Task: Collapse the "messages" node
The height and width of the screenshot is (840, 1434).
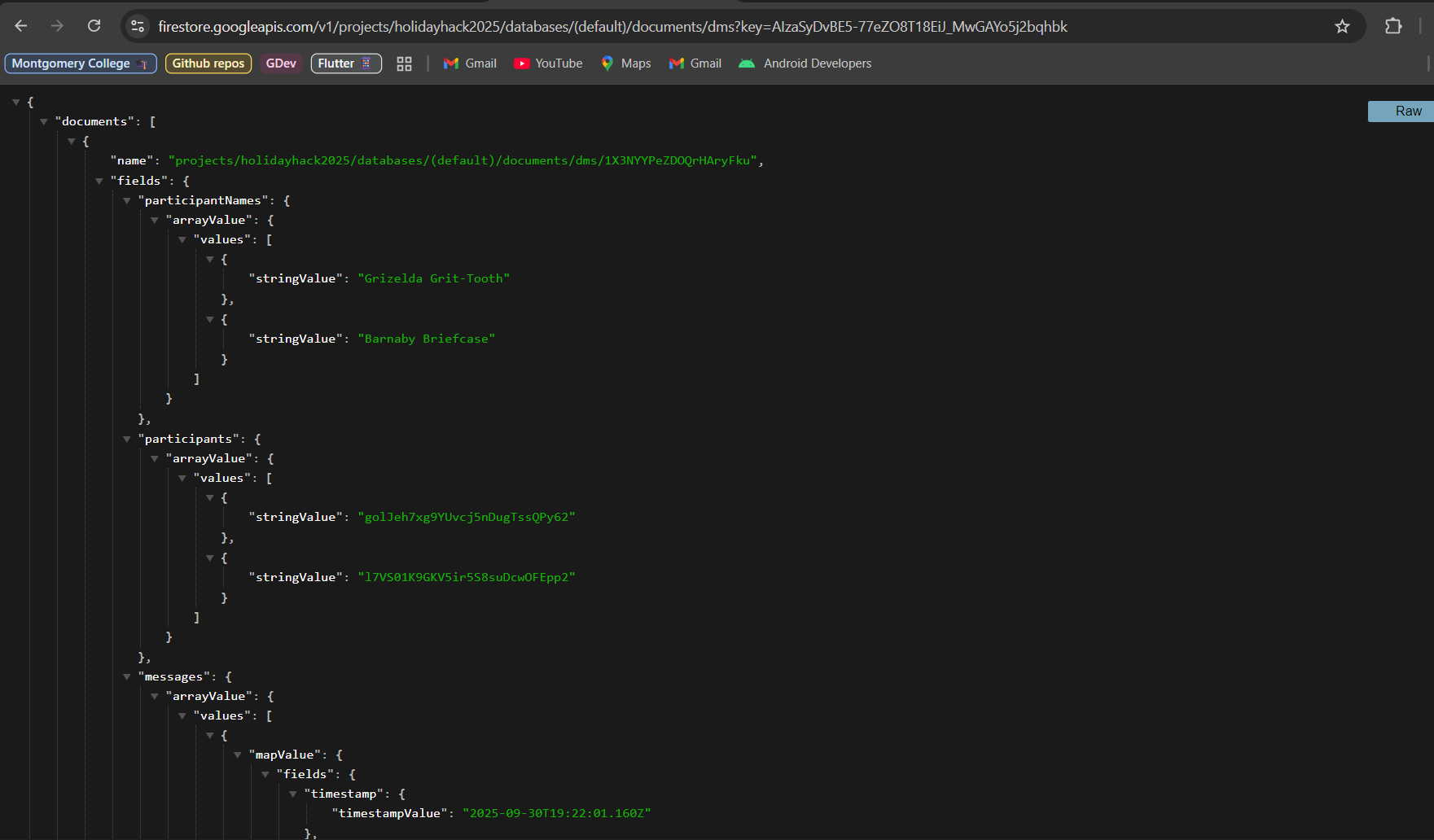Action: (x=126, y=676)
